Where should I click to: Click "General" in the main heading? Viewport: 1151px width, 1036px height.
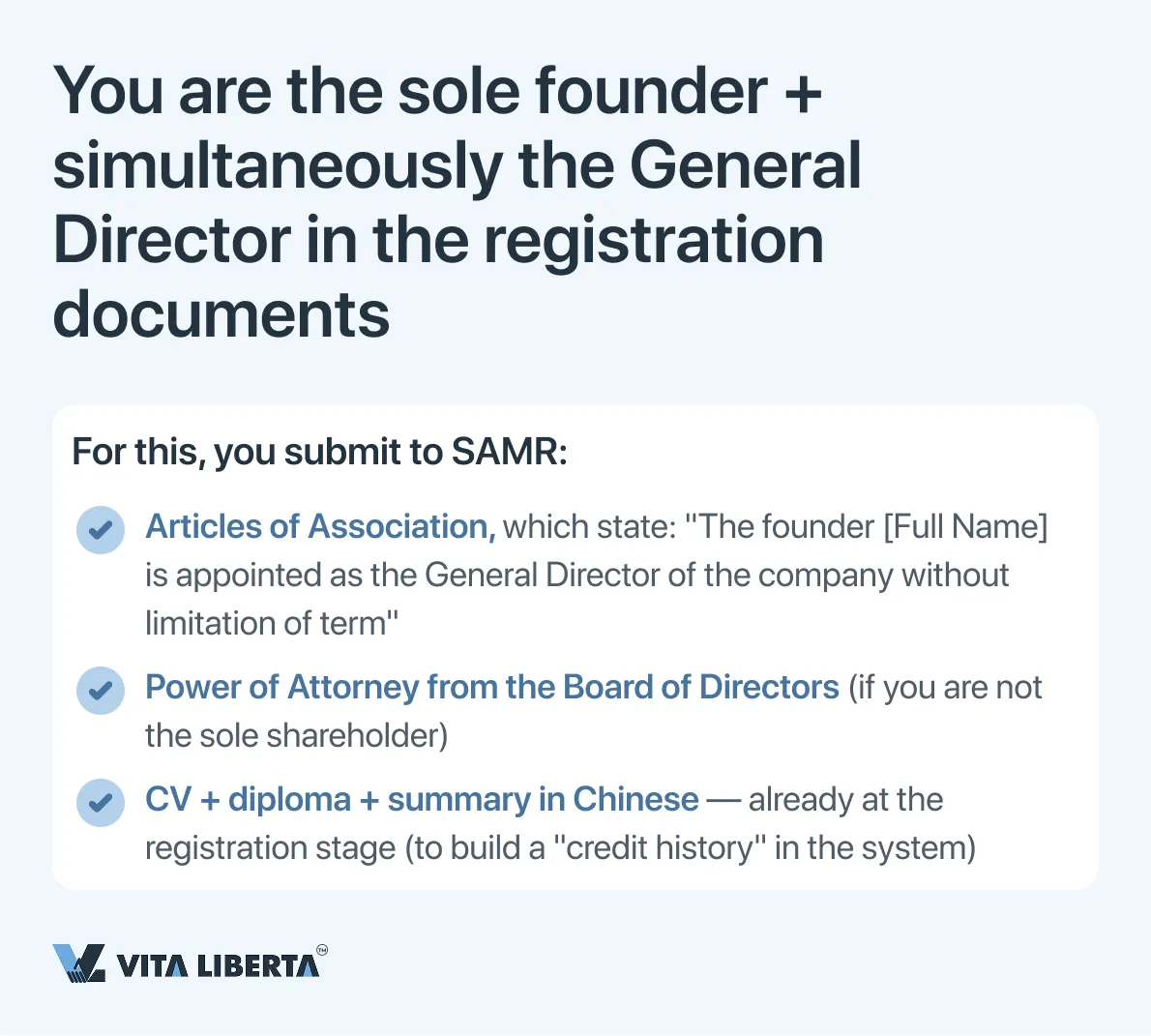(x=746, y=165)
